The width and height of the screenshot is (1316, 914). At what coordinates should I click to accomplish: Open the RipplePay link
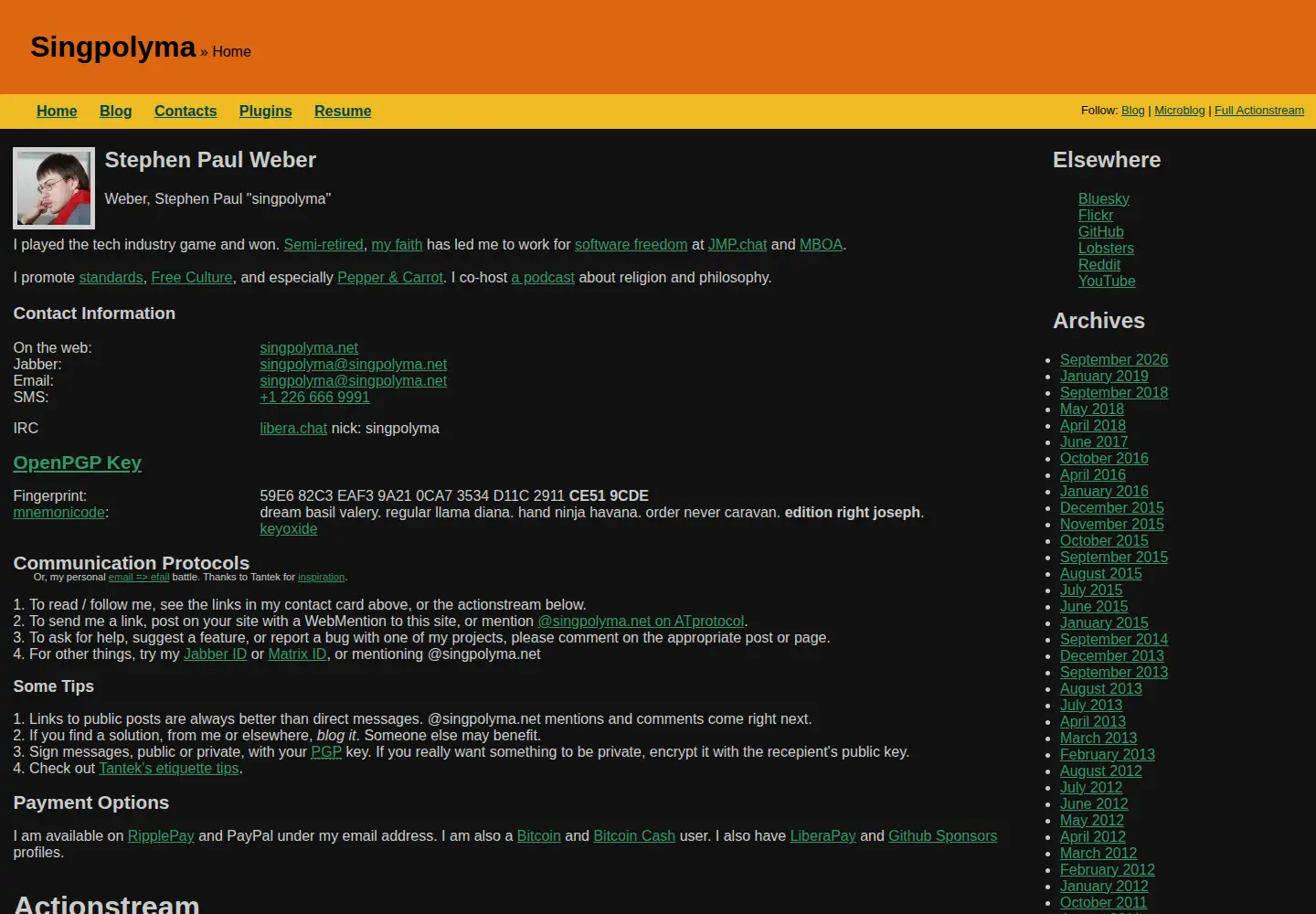pos(161,836)
